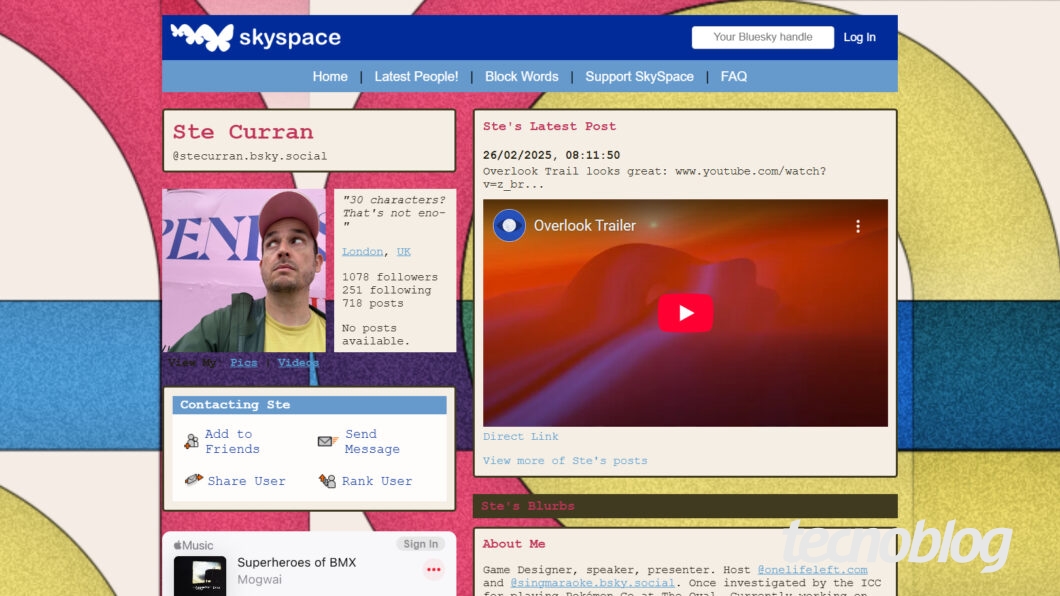Click the "Overlook Trail looks great" post text
1060x596 pixels.
click(654, 178)
